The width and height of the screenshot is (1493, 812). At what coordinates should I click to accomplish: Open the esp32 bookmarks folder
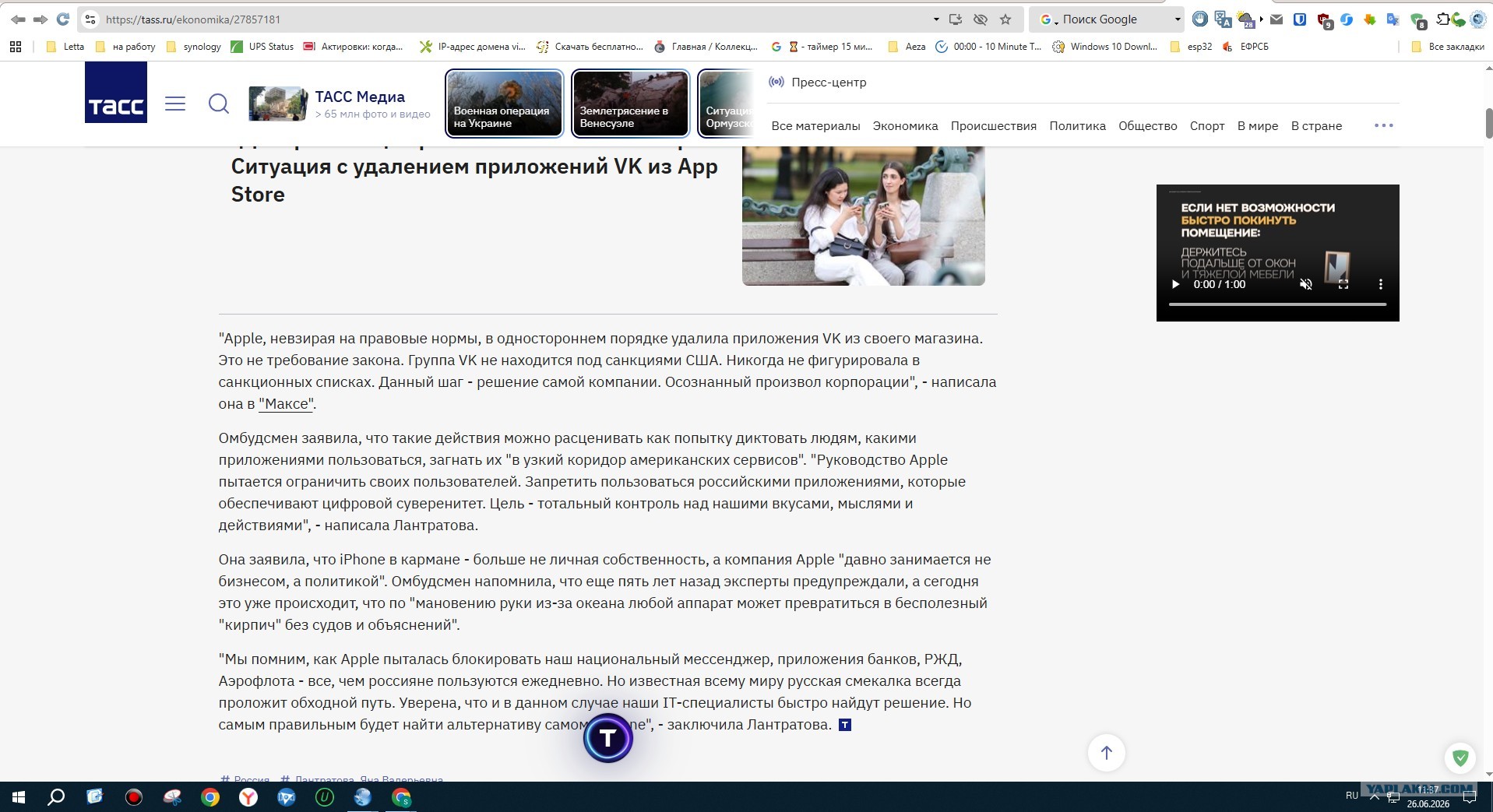[x=1191, y=47]
